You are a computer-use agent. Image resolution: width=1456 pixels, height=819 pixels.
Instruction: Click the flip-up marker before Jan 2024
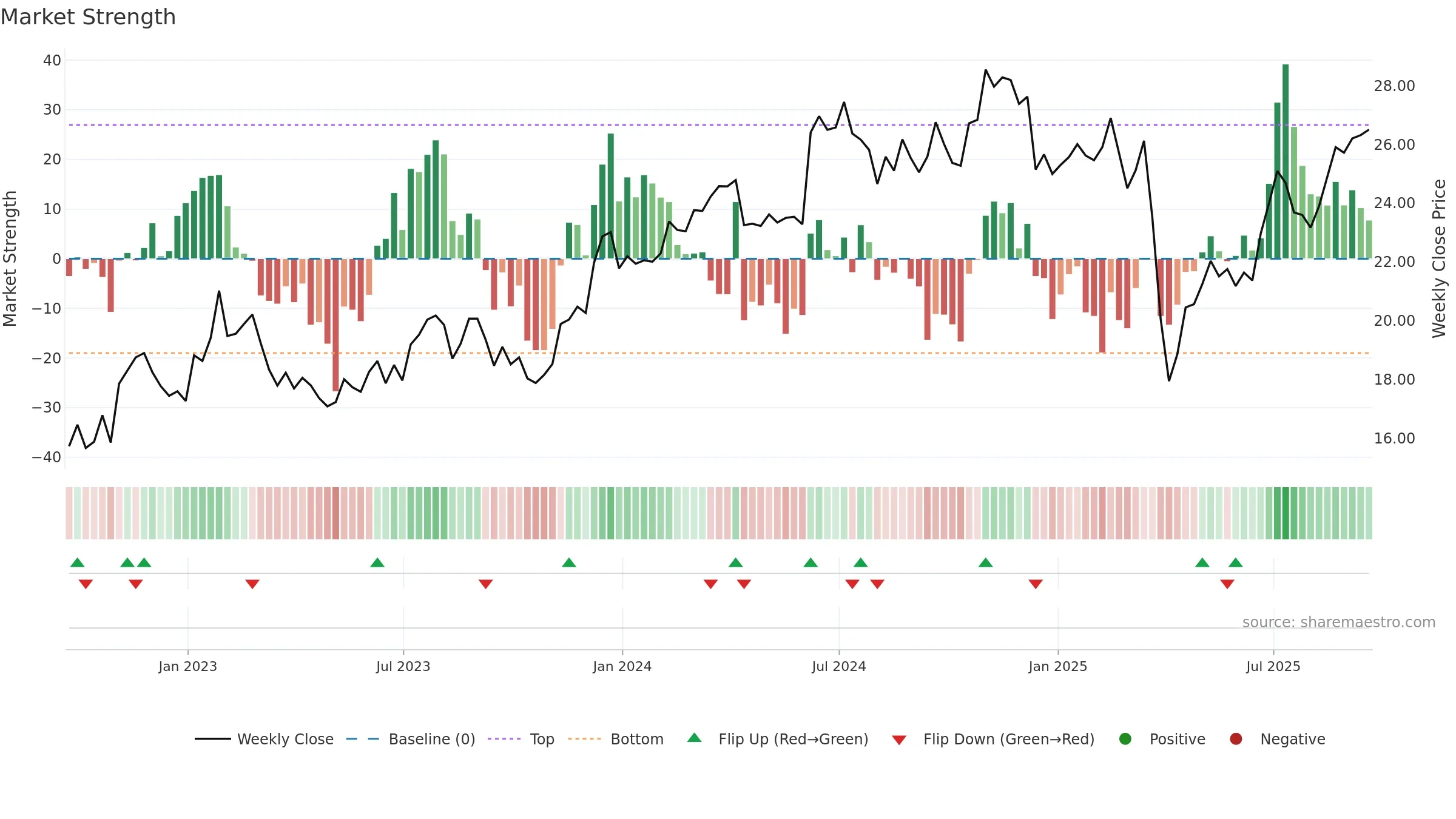coord(569,562)
